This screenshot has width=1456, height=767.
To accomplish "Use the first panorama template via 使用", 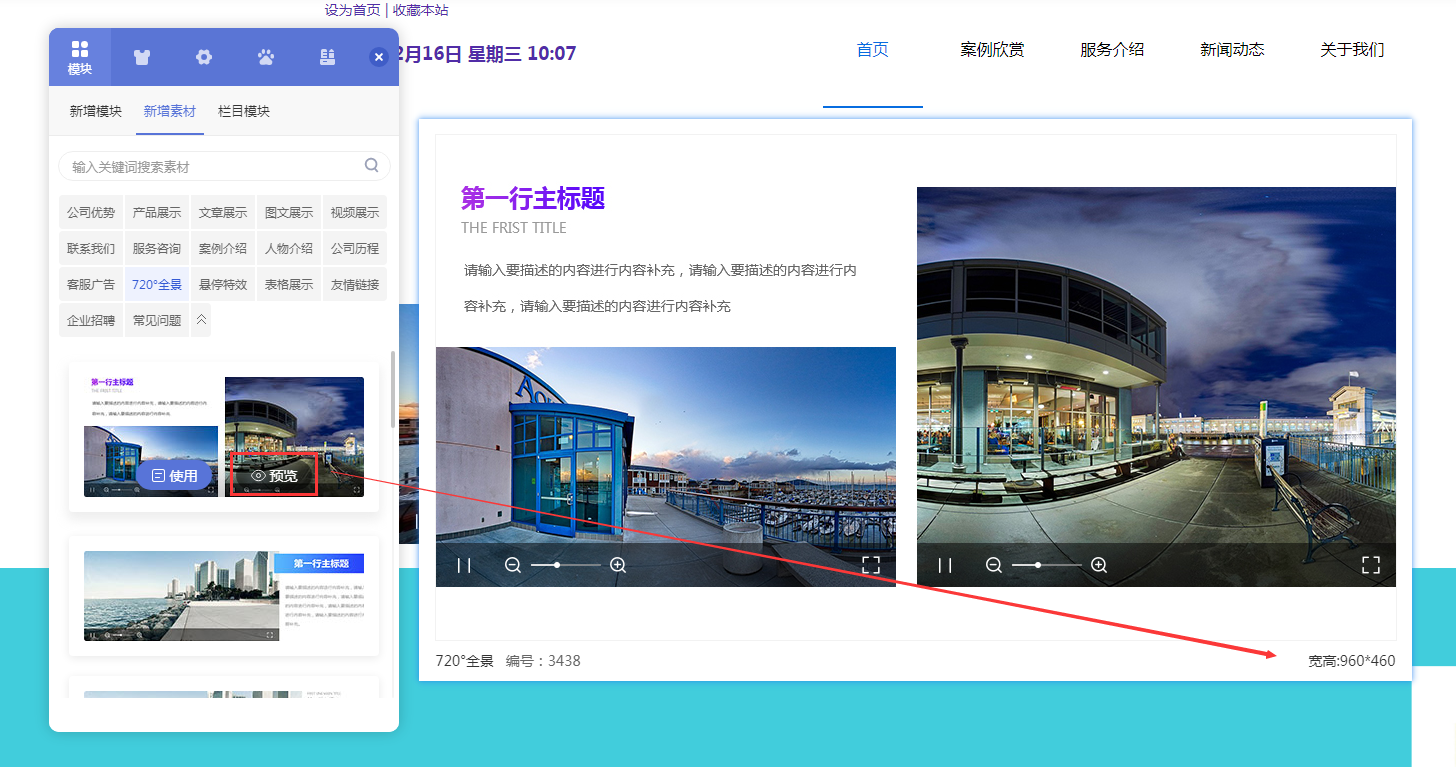I will [174, 476].
